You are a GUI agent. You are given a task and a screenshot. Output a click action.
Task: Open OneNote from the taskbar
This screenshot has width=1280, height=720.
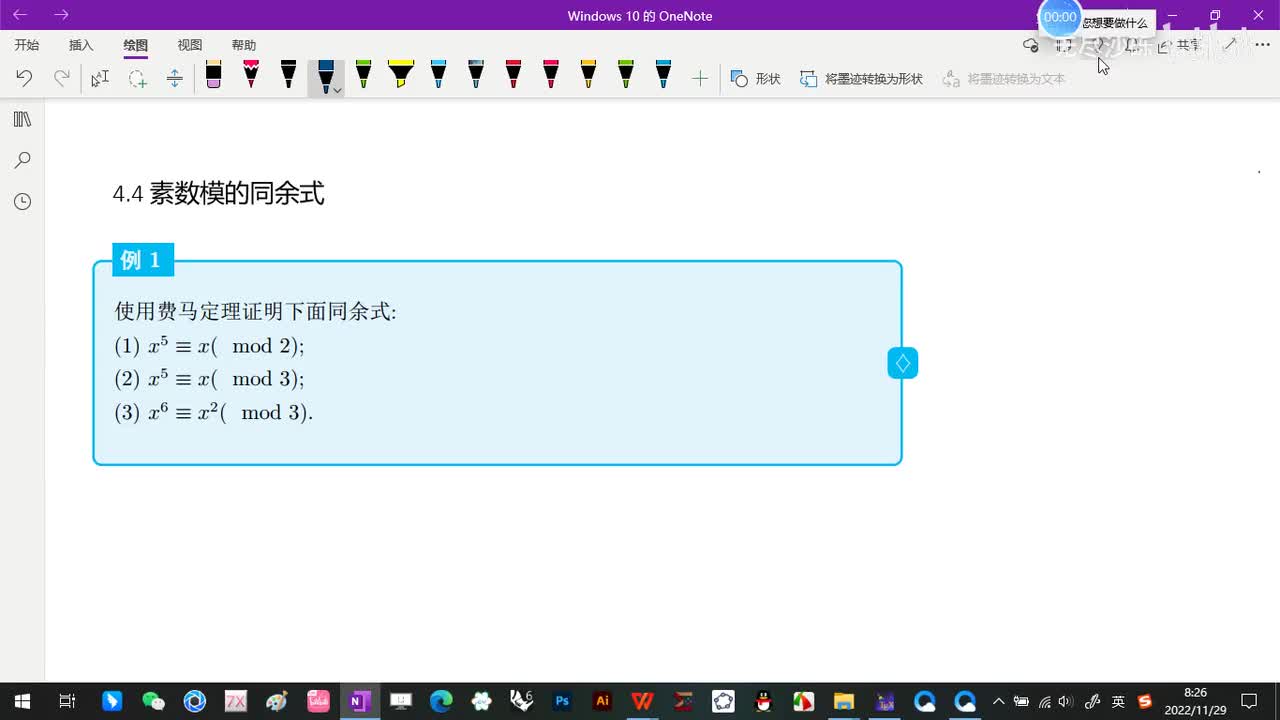coord(358,701)
